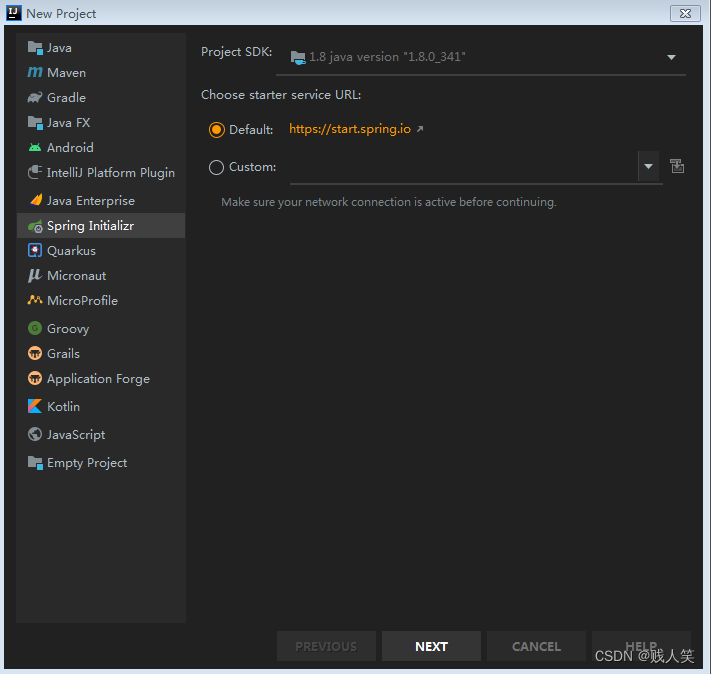
Task: Select Grails label in list
Action: tap(63, 353)
